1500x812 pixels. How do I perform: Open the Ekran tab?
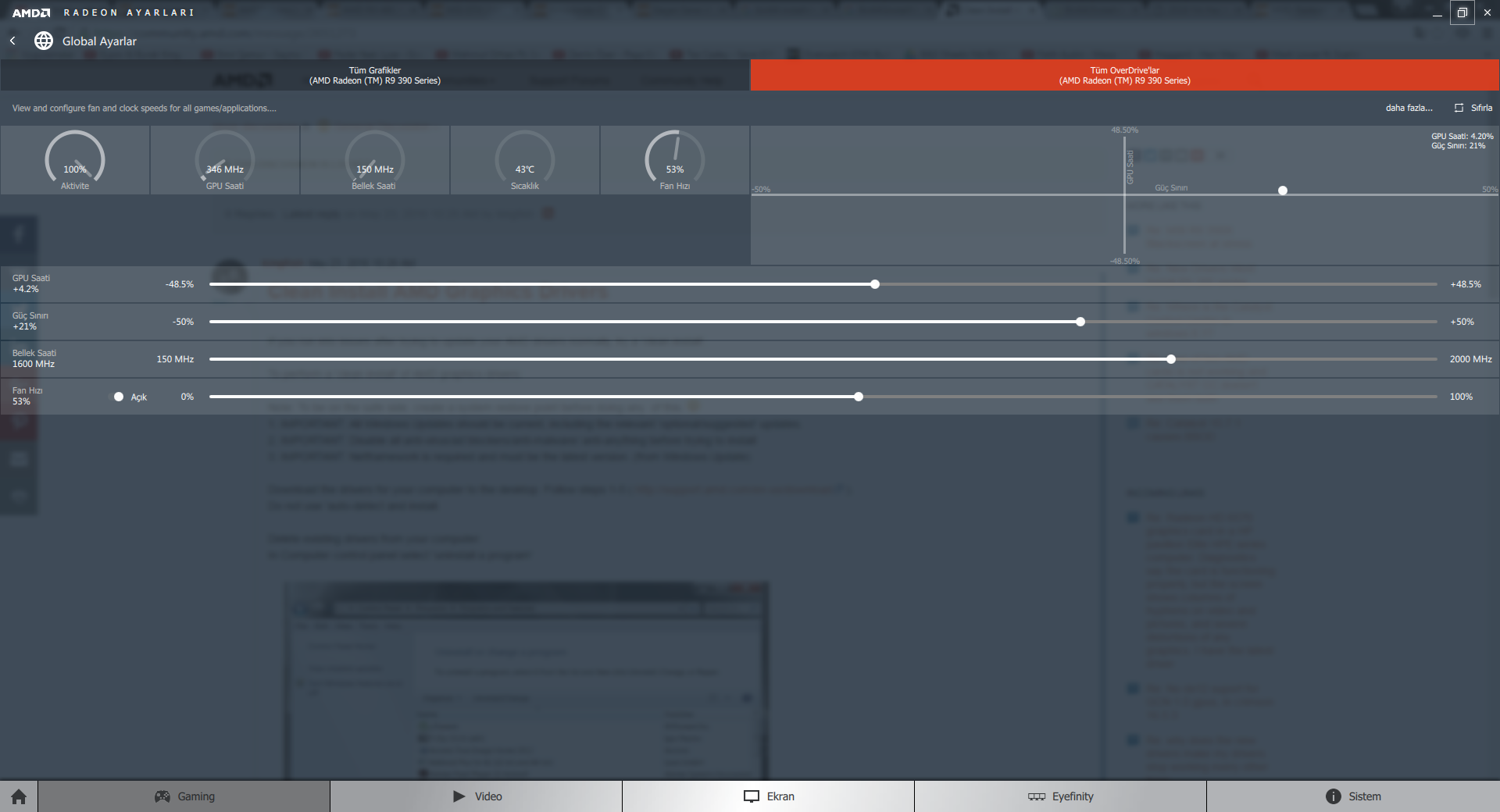coord(769,796)
